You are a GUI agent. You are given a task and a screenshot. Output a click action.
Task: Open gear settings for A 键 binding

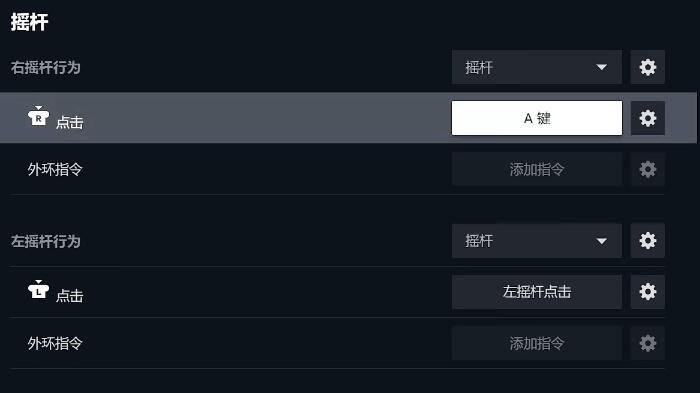(647, 118)
